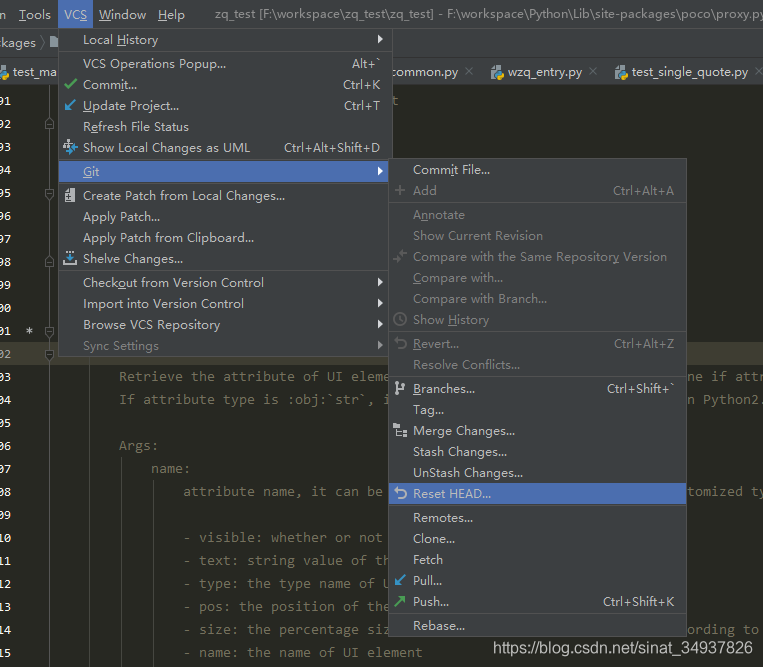Viewport: 763px width, 667px height.
Task: Select Rebase... in Git submenu
Action: click(x=537, y=626)
